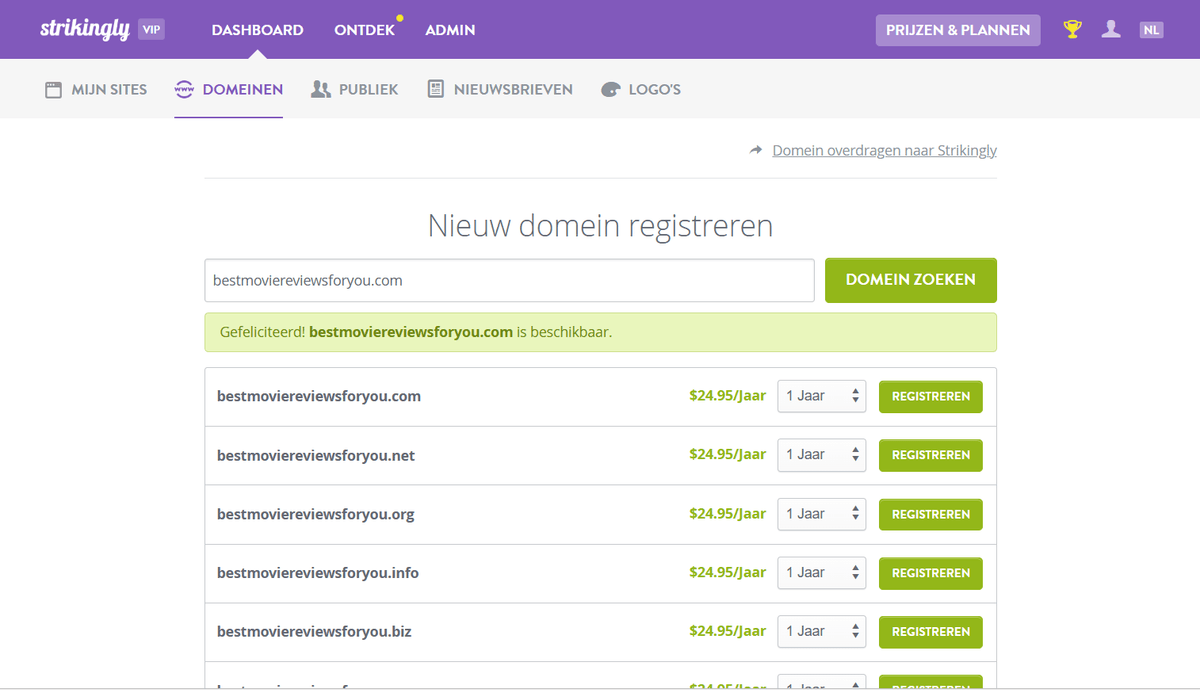
Task: Click the VIP badge next to the Strikingly logo
Action: pos(148,29)
